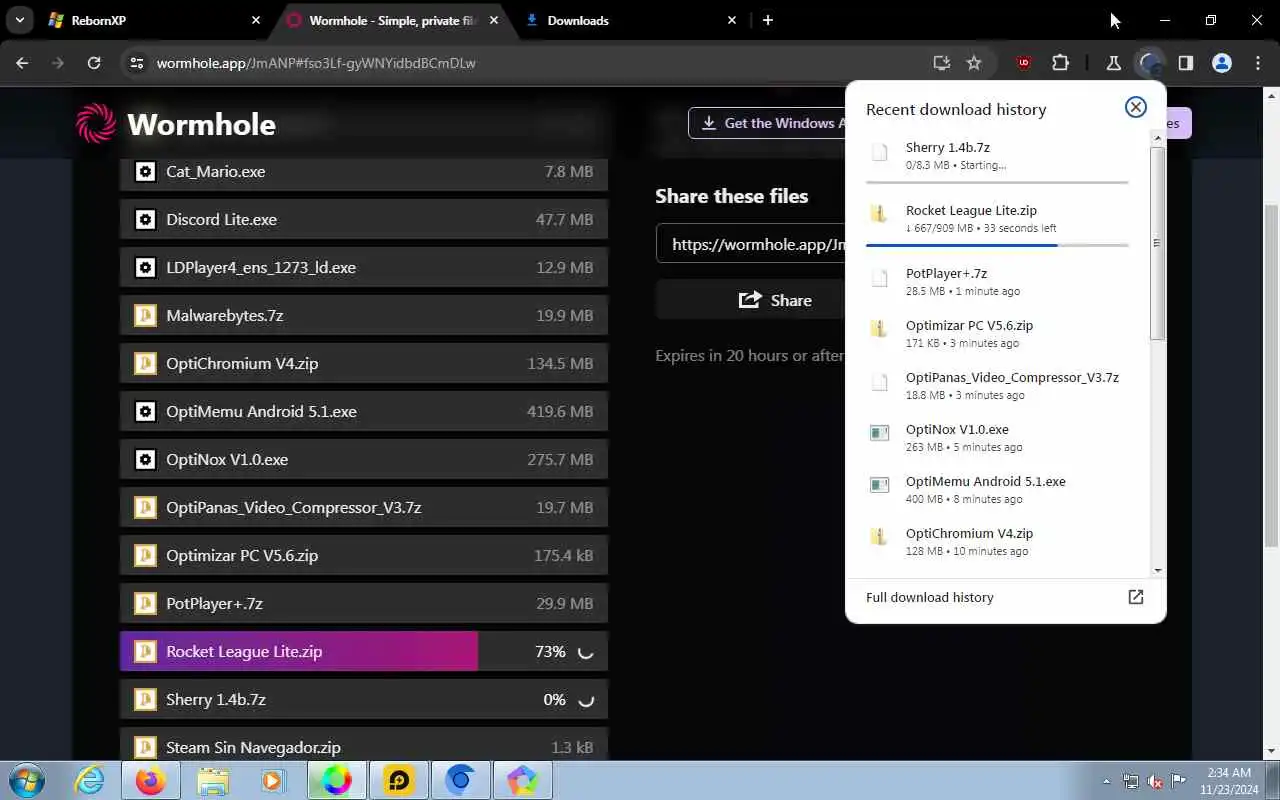Image resolution: width=1280 pixels, height=800 pixels.
Task: Show hidden system tray icons arrow
Action: pos(1106,781)
